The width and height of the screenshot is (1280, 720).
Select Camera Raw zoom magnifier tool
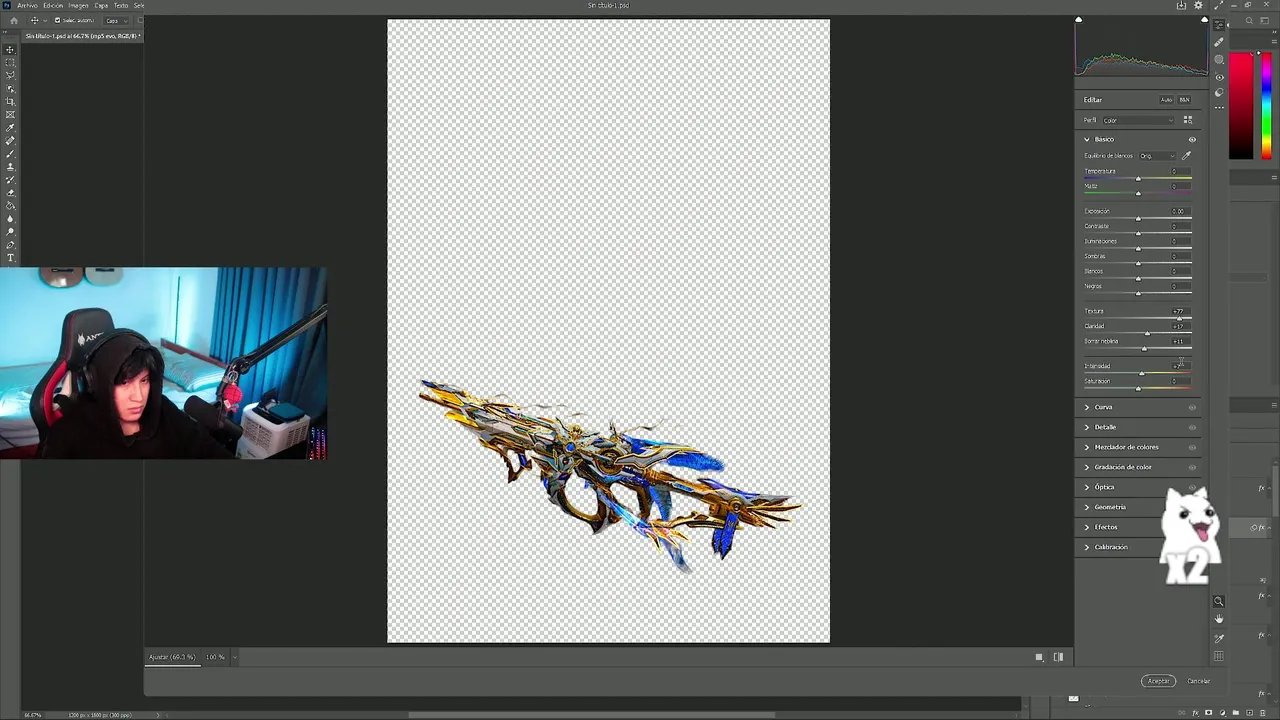[1219, 601]
